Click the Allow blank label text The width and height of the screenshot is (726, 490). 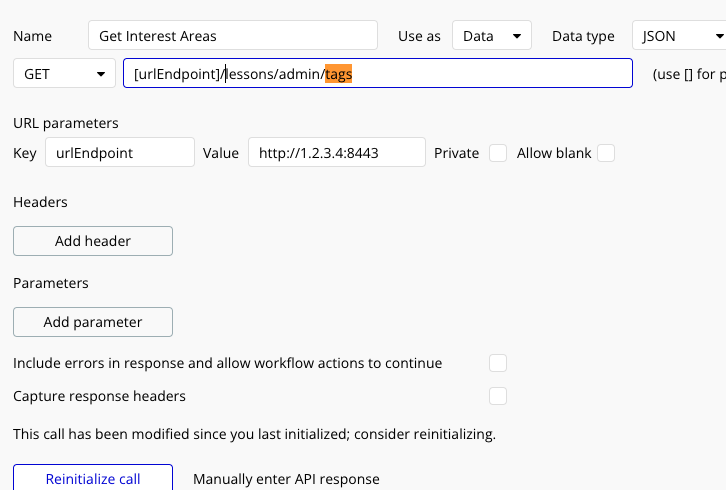click(x=554, y=153)
